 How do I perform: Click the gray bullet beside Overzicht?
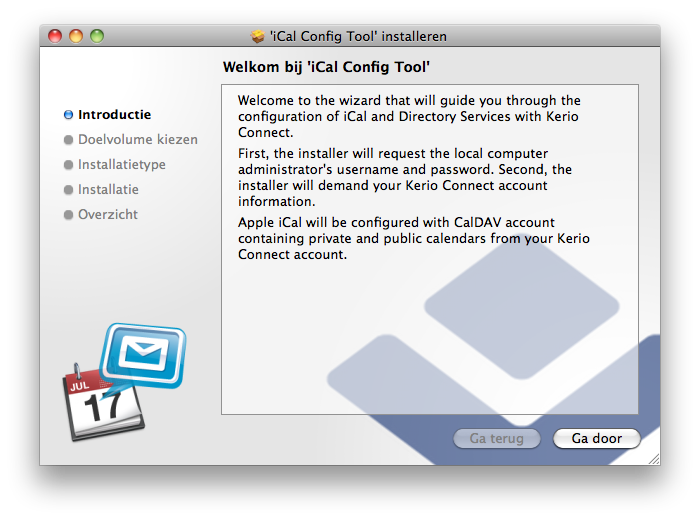68,215
